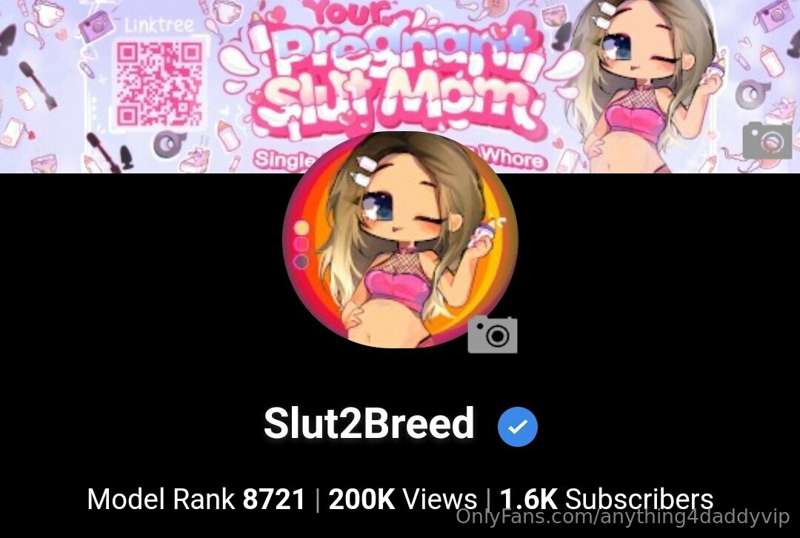Click the blue verified checkmark badge
800x538 pixels.
[x=517, y=426]
